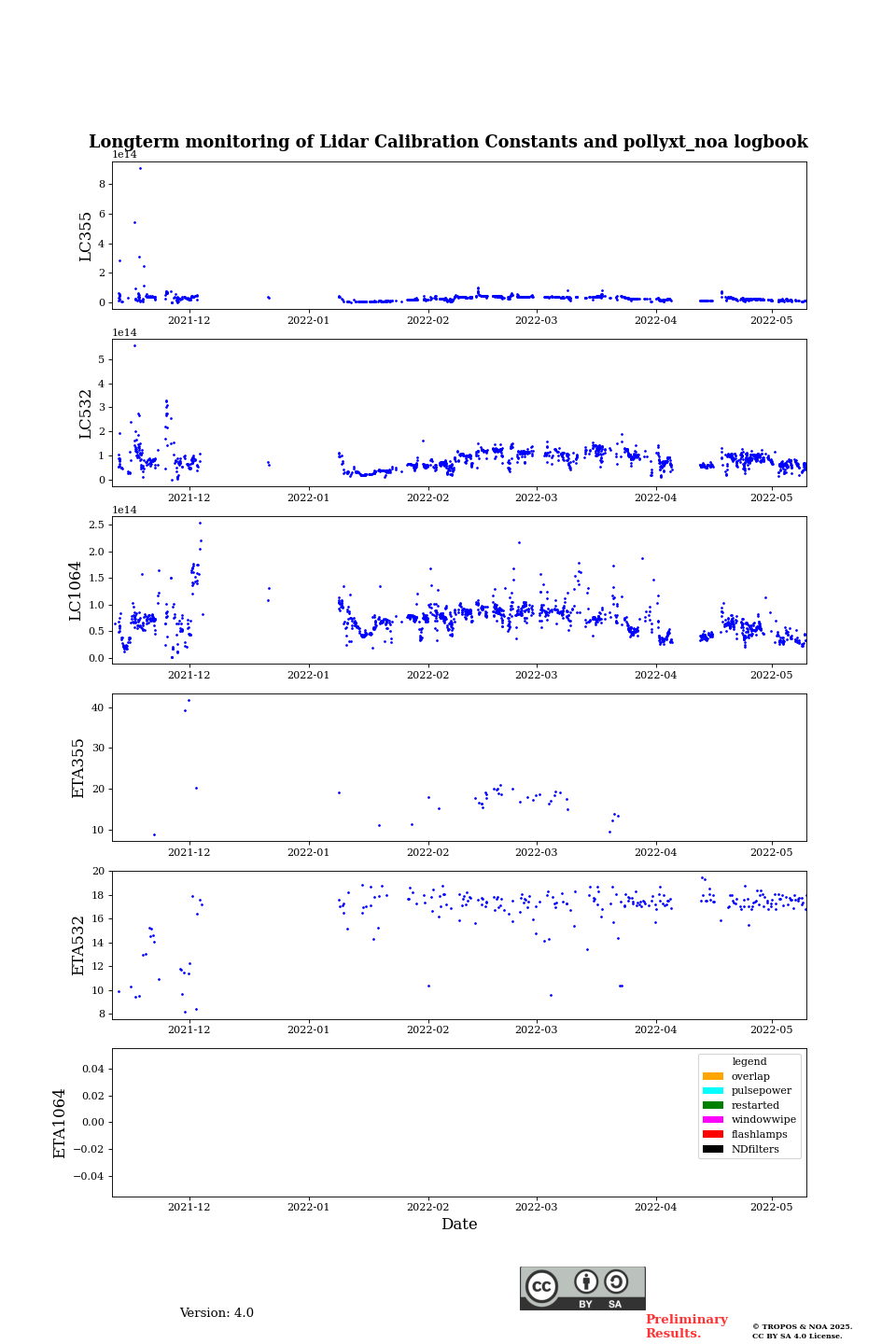Click the TROPOS & NOA 2025 copyright text
Viewport: 896px width, 1344px height.
pos(802,1326)
